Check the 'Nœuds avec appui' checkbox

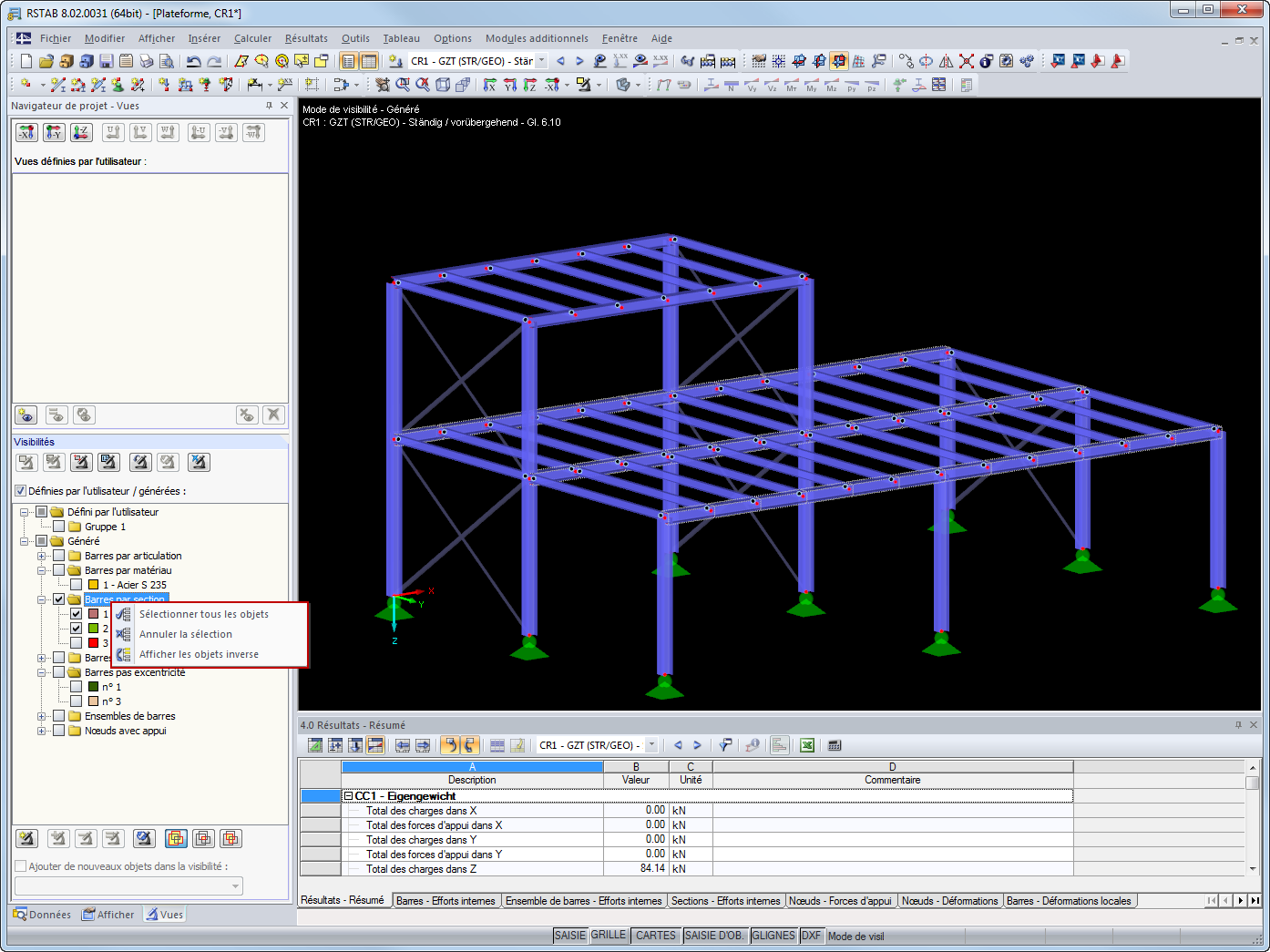(x=58, y=731)
